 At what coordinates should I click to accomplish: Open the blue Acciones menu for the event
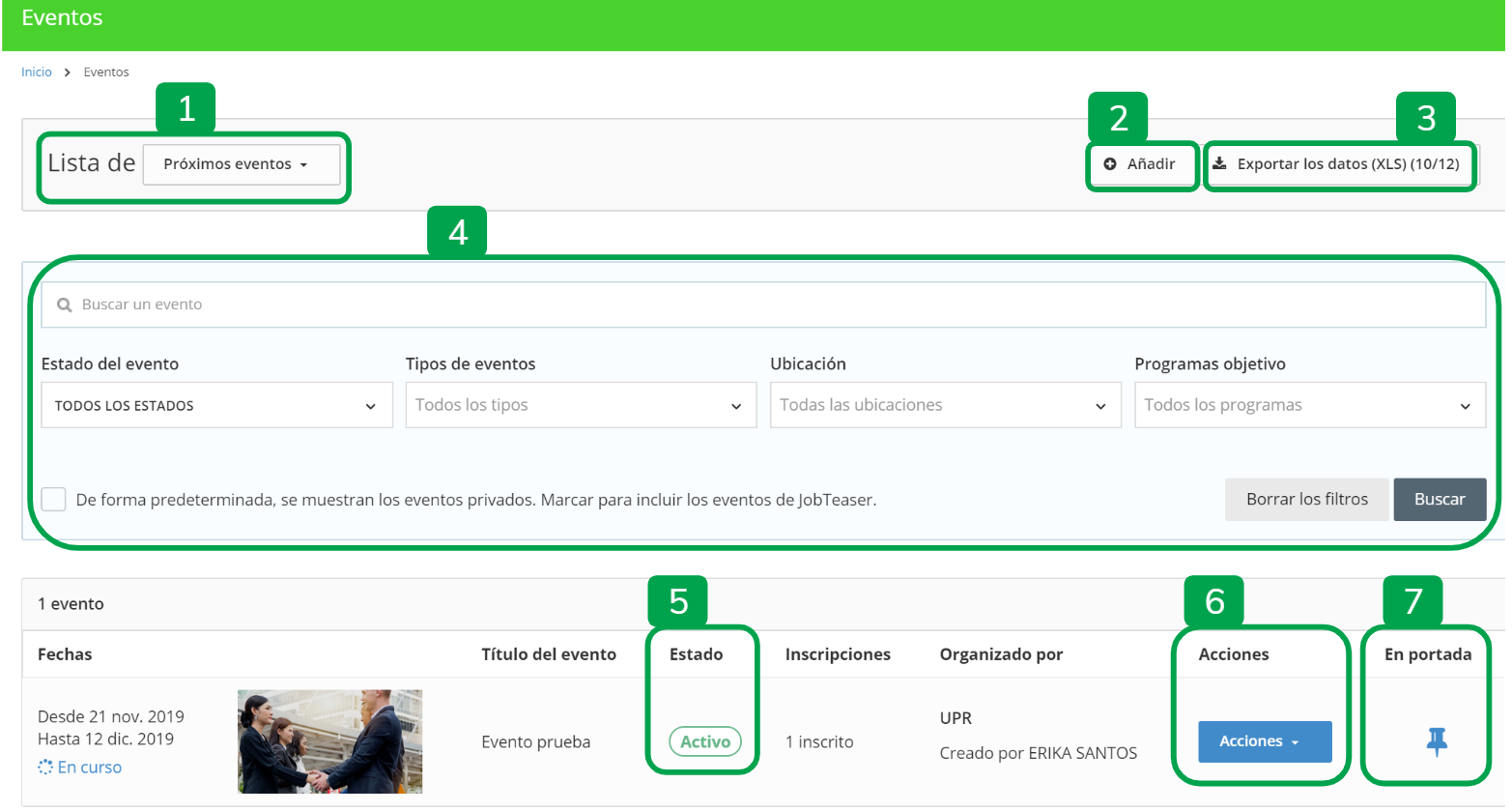click(x=1264, y=741)
